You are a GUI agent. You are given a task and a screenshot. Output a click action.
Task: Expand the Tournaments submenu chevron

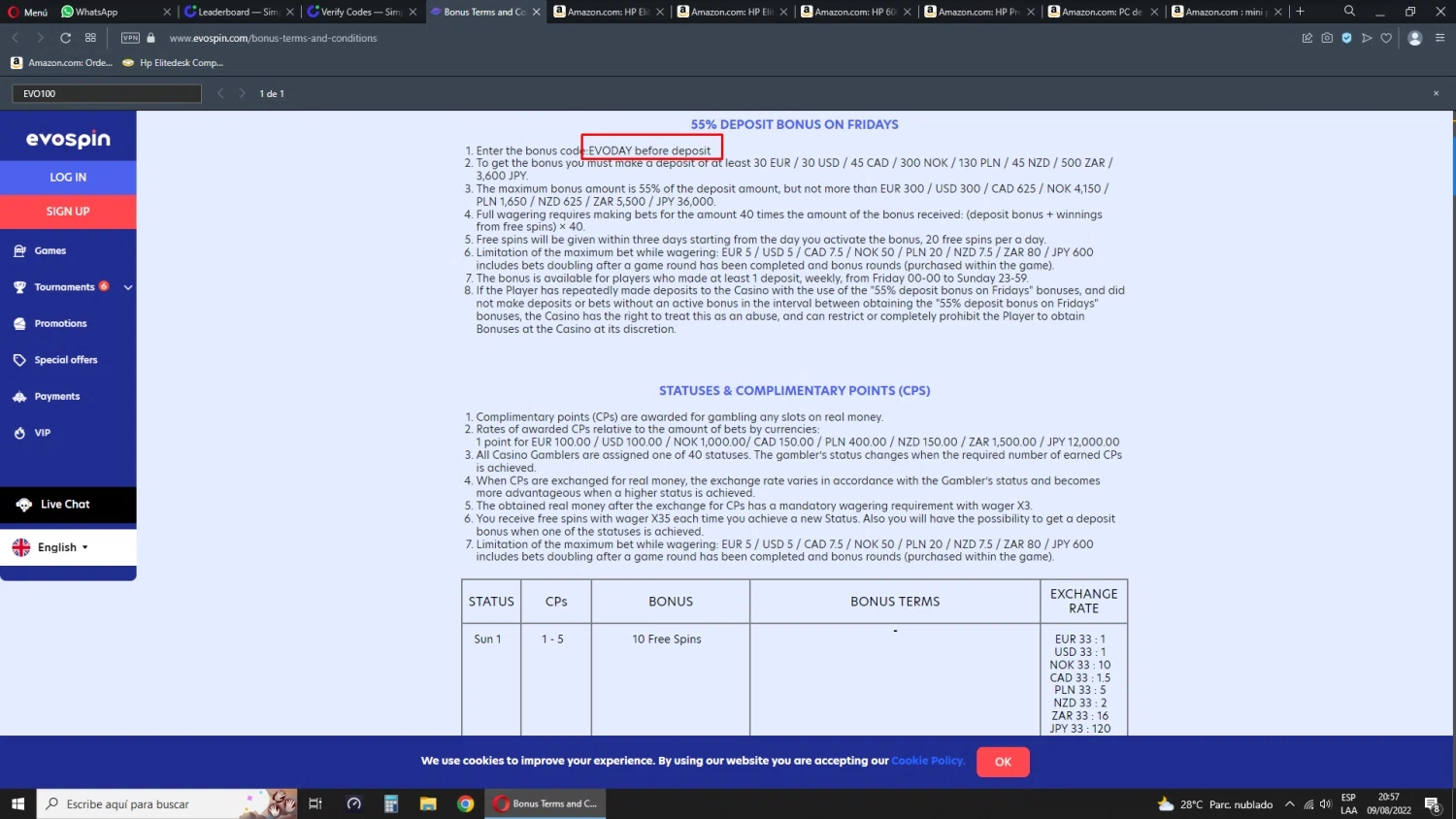[x=127, y=287]
